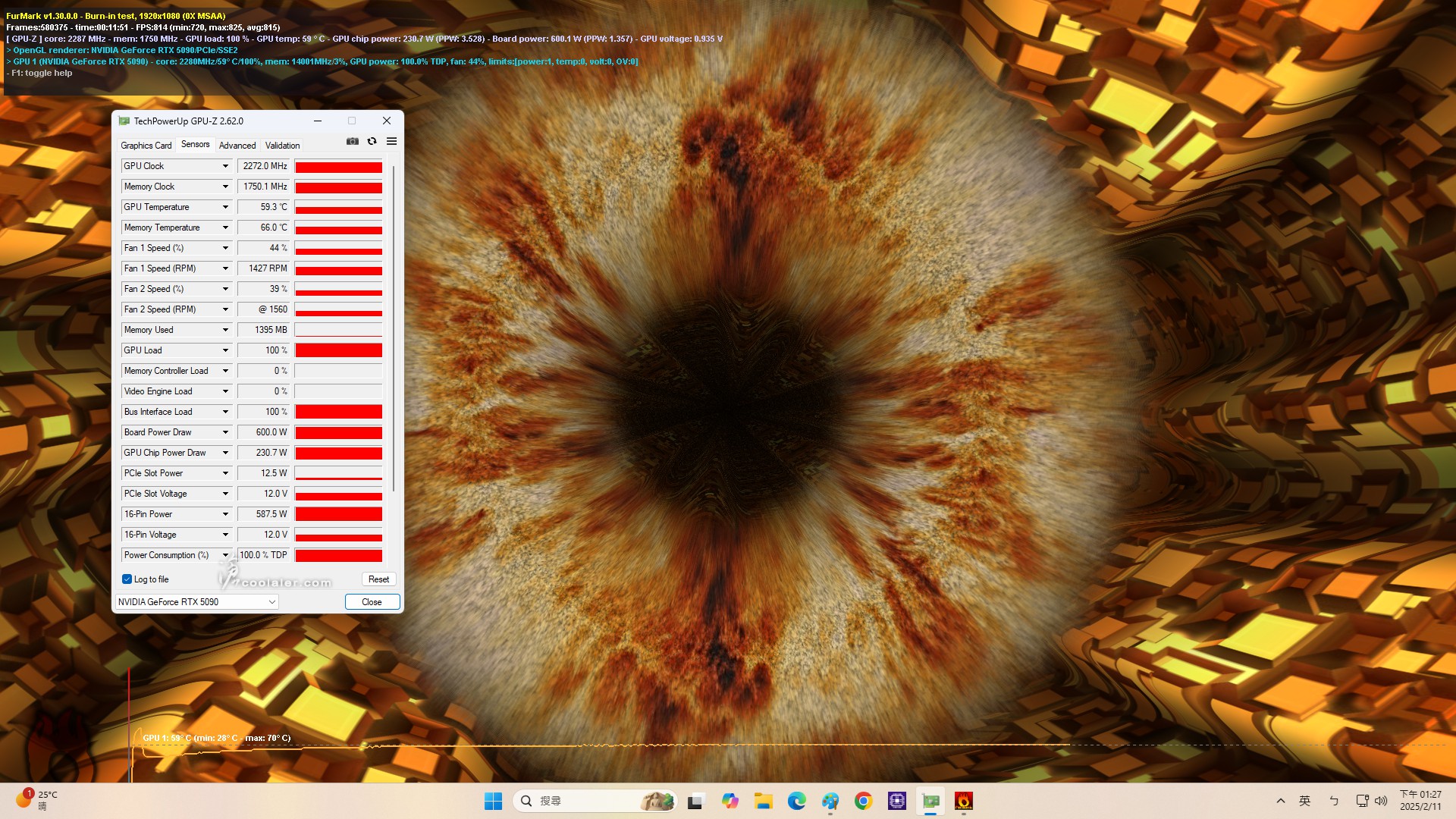Open File Explorer from the taskbar

click(x=763, y=801)
